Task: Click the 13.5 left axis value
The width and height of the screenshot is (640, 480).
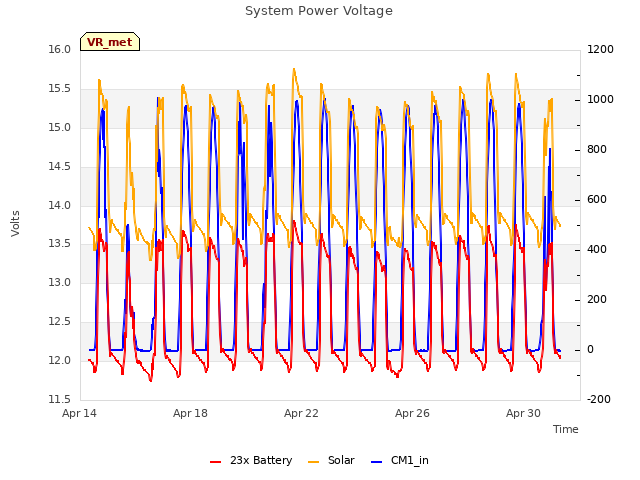Action: [x=60, y=244]
